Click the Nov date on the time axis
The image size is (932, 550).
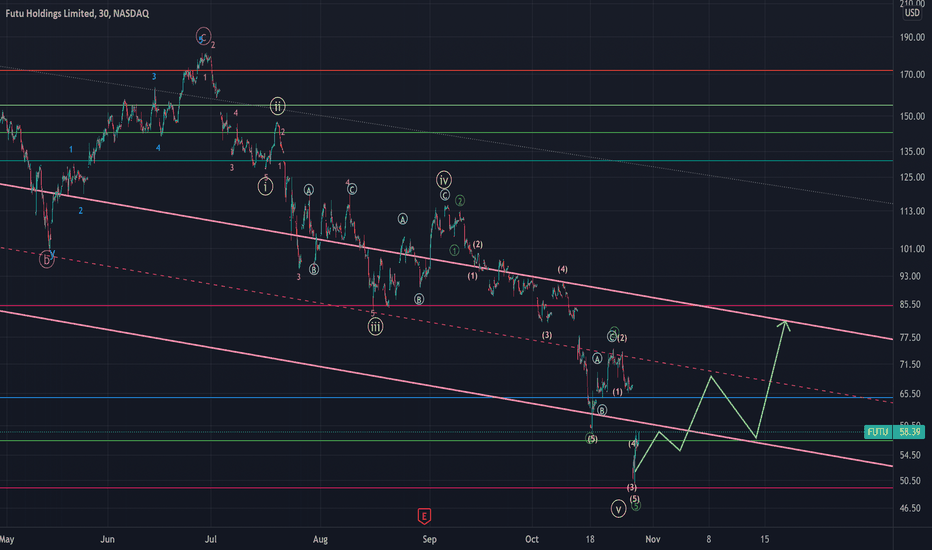tap(653, 539)
